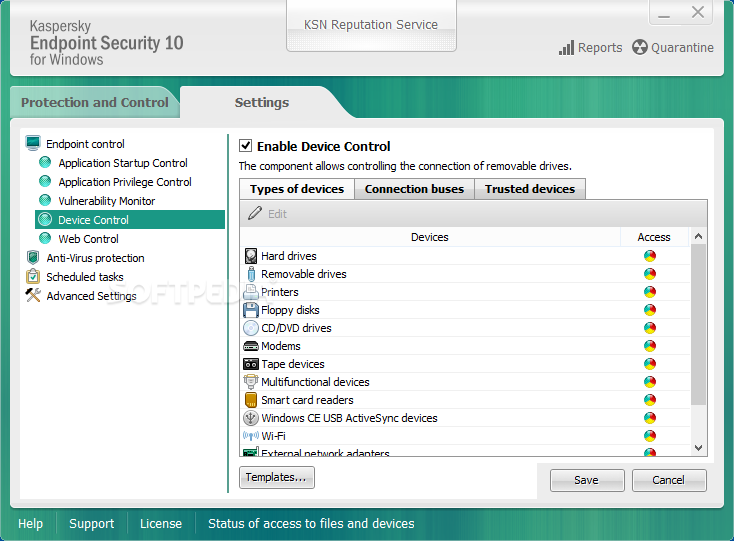Click the device list scrollbar thumb
734x541 pixels.
[x=698, y=324]
